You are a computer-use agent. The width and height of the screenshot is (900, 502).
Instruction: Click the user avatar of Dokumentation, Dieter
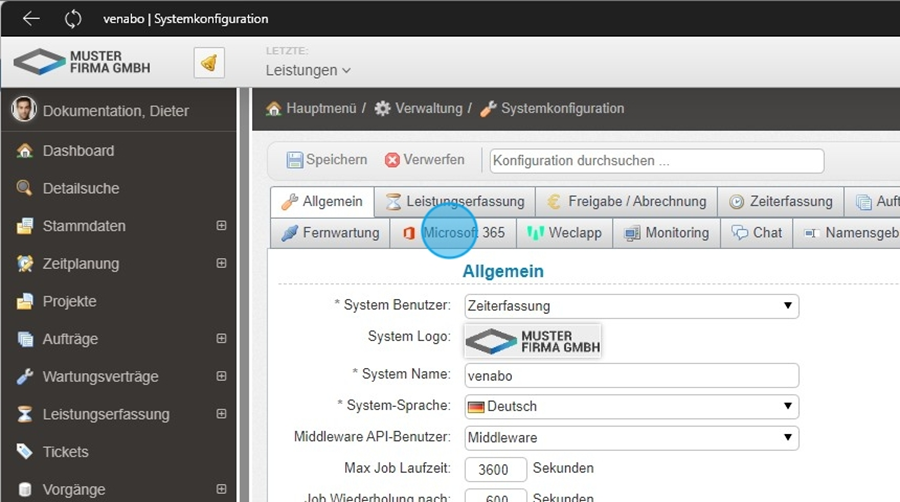tap(24, 110)
